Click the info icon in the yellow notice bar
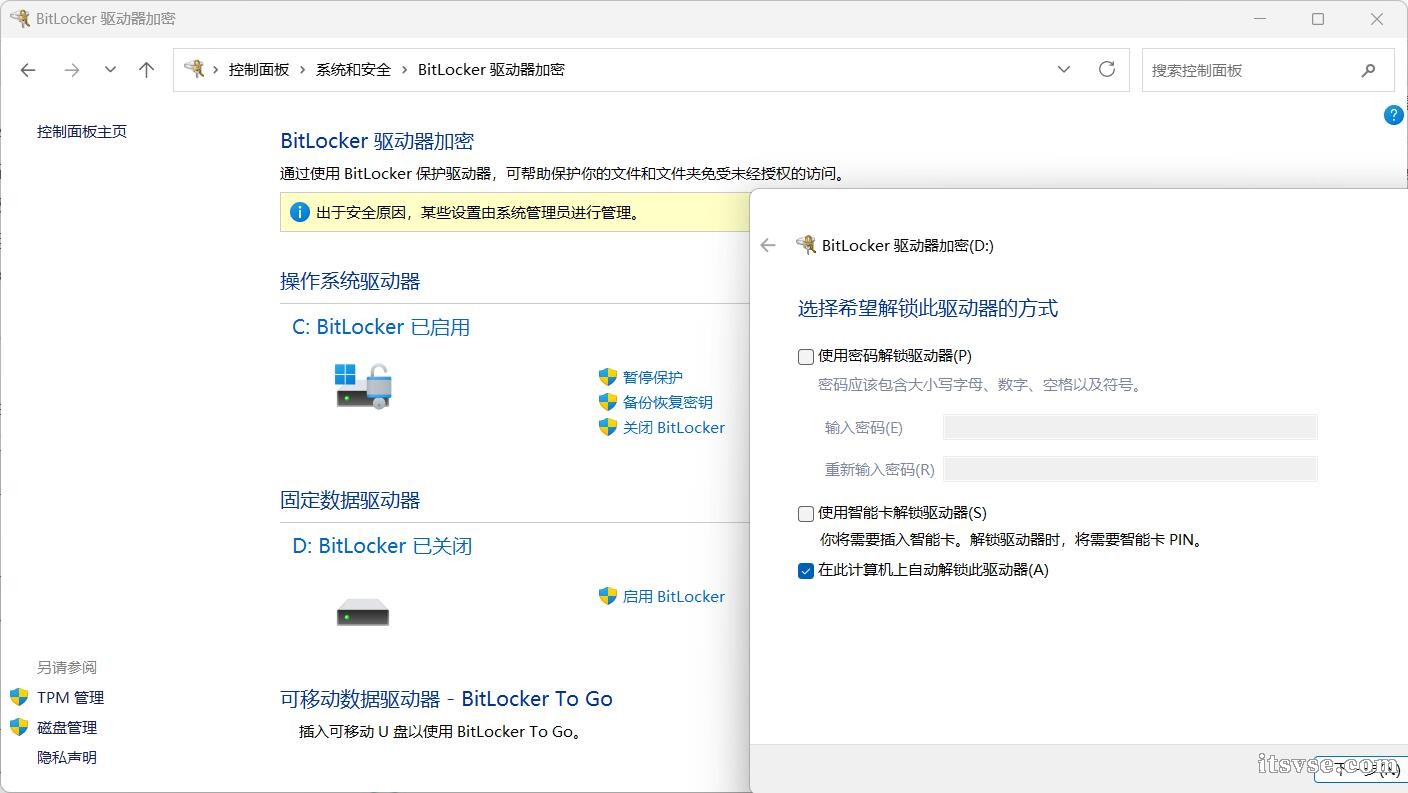The width and height of the screenshot is (1408, 793). point(299,212)
